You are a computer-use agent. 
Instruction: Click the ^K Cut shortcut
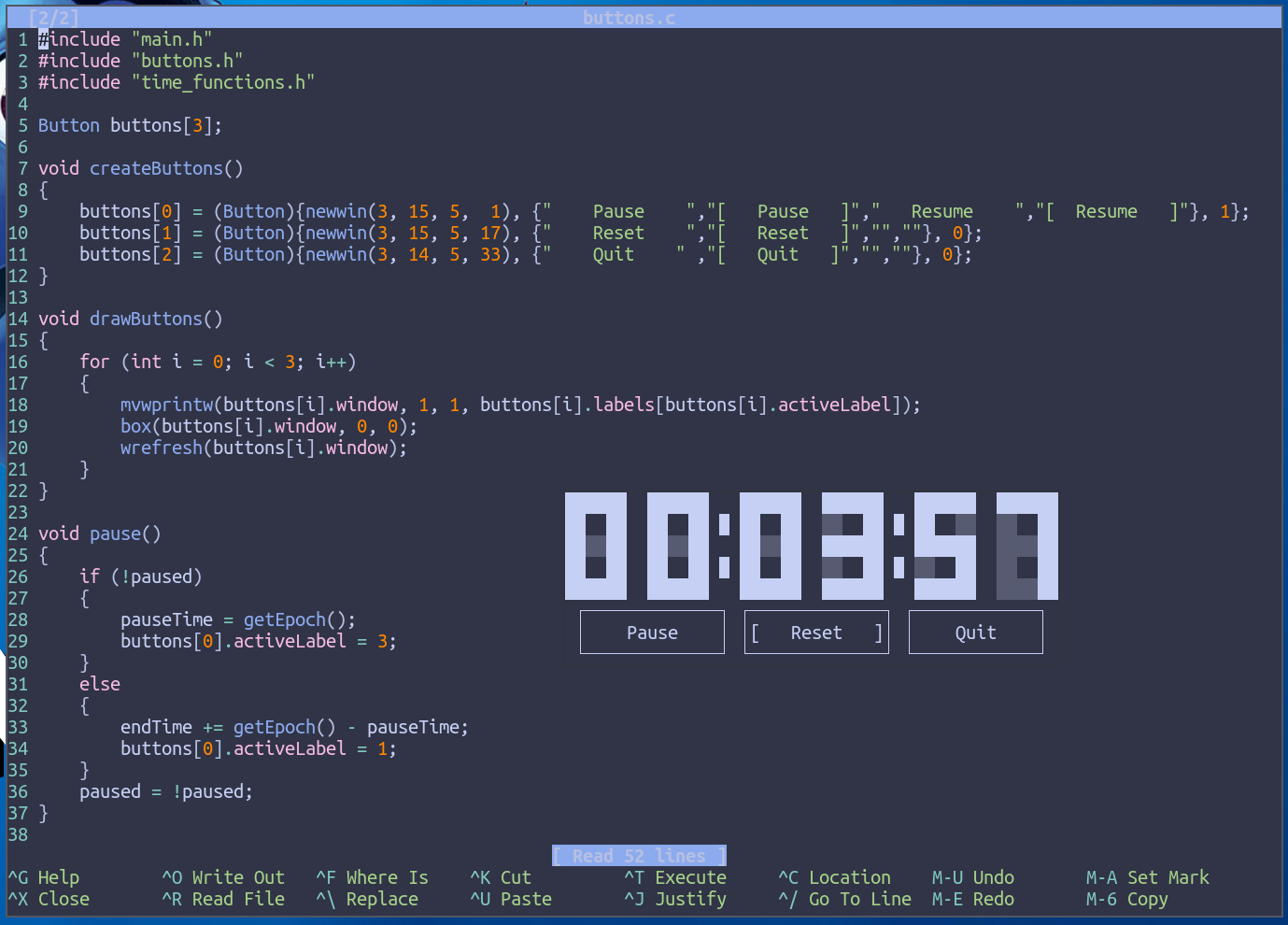point(501,877)
